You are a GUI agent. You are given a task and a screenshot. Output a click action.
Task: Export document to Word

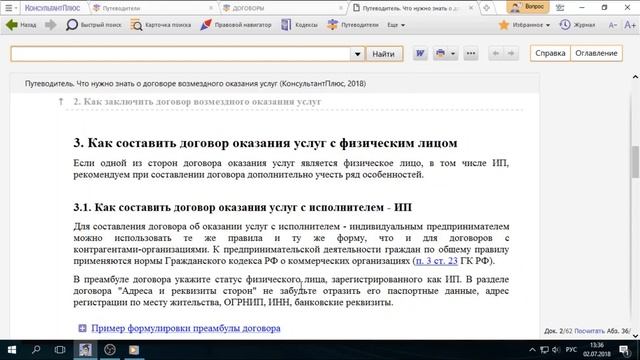click(420, 53)
